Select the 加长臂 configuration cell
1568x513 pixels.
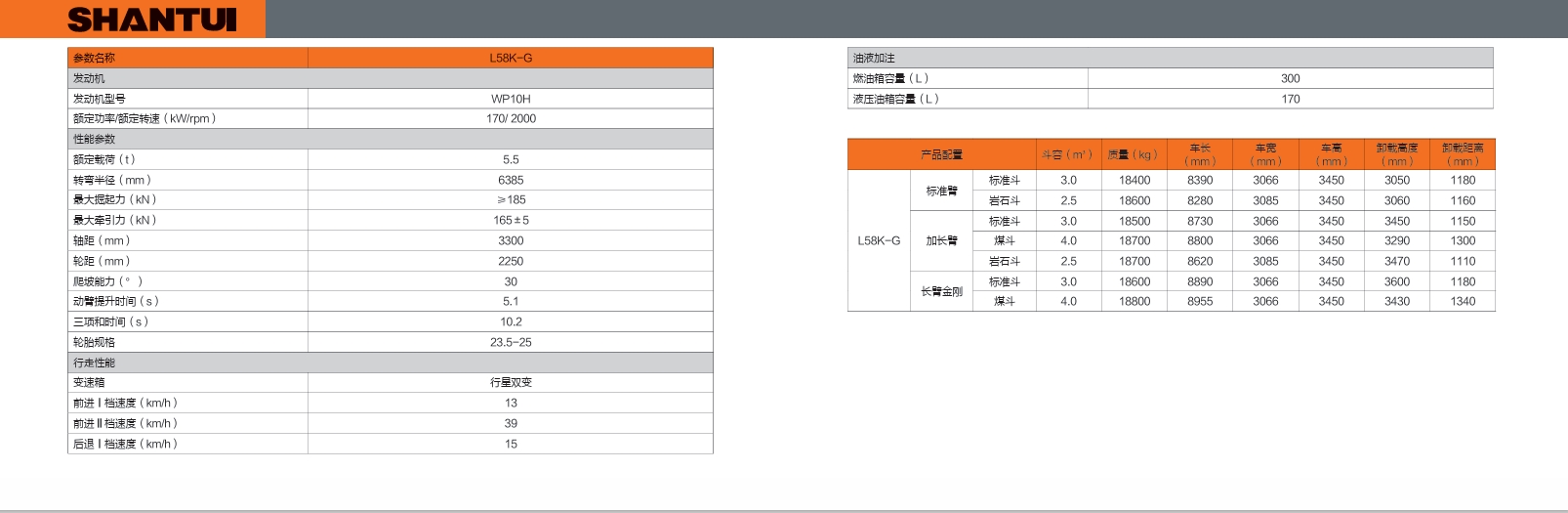pyautogui.click(x=941, y=240)
